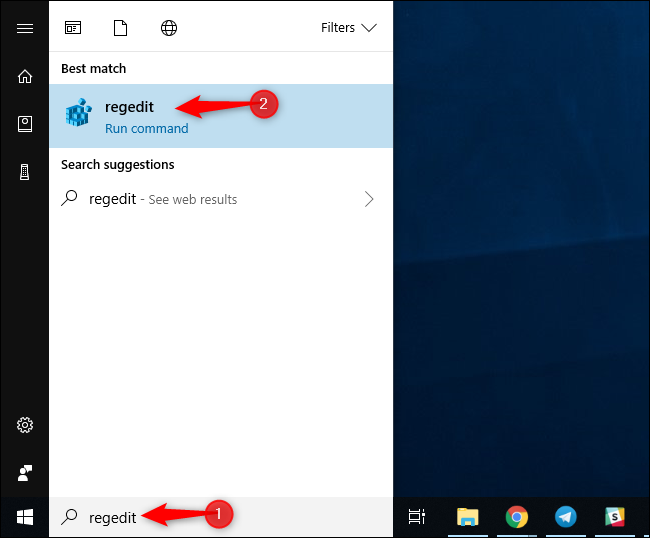Click the Best match heading text

coord(94,68)
